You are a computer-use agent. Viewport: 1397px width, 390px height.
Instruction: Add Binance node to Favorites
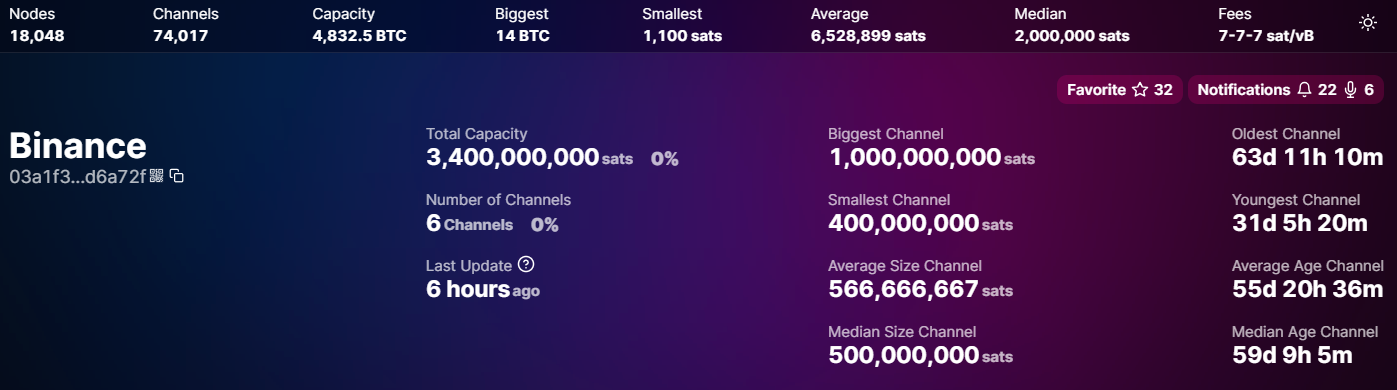click(x=1120, y=90)
